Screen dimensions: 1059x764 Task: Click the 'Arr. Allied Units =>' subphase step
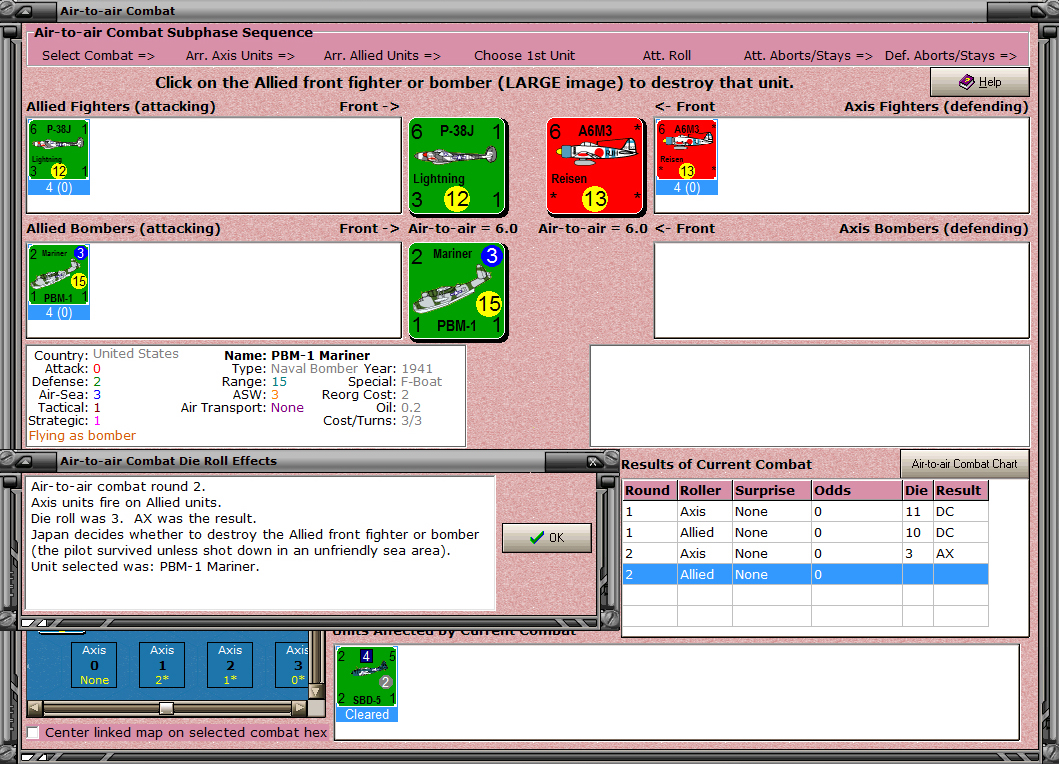click(x=382, y=55)
